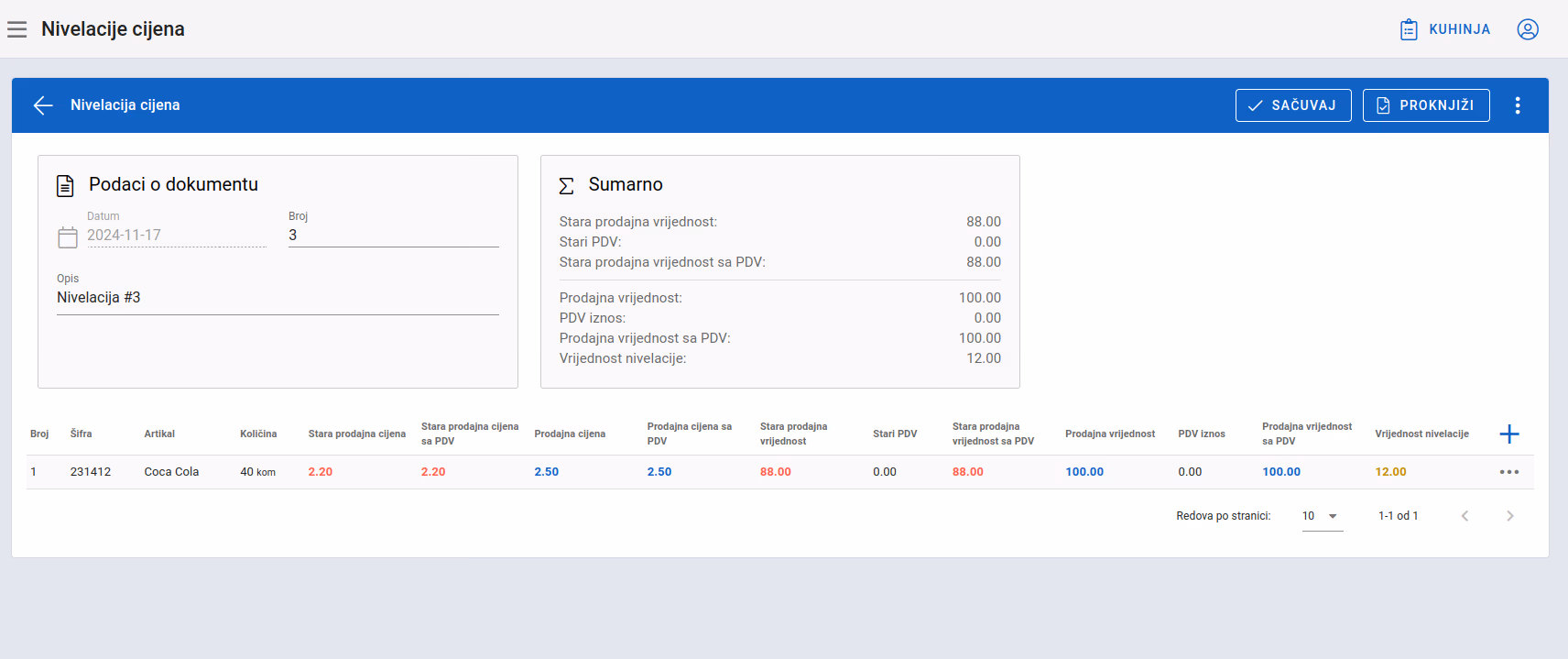
Task: Click the Prodajna vrijednost column header
Action: click(x=1110, y=434)
